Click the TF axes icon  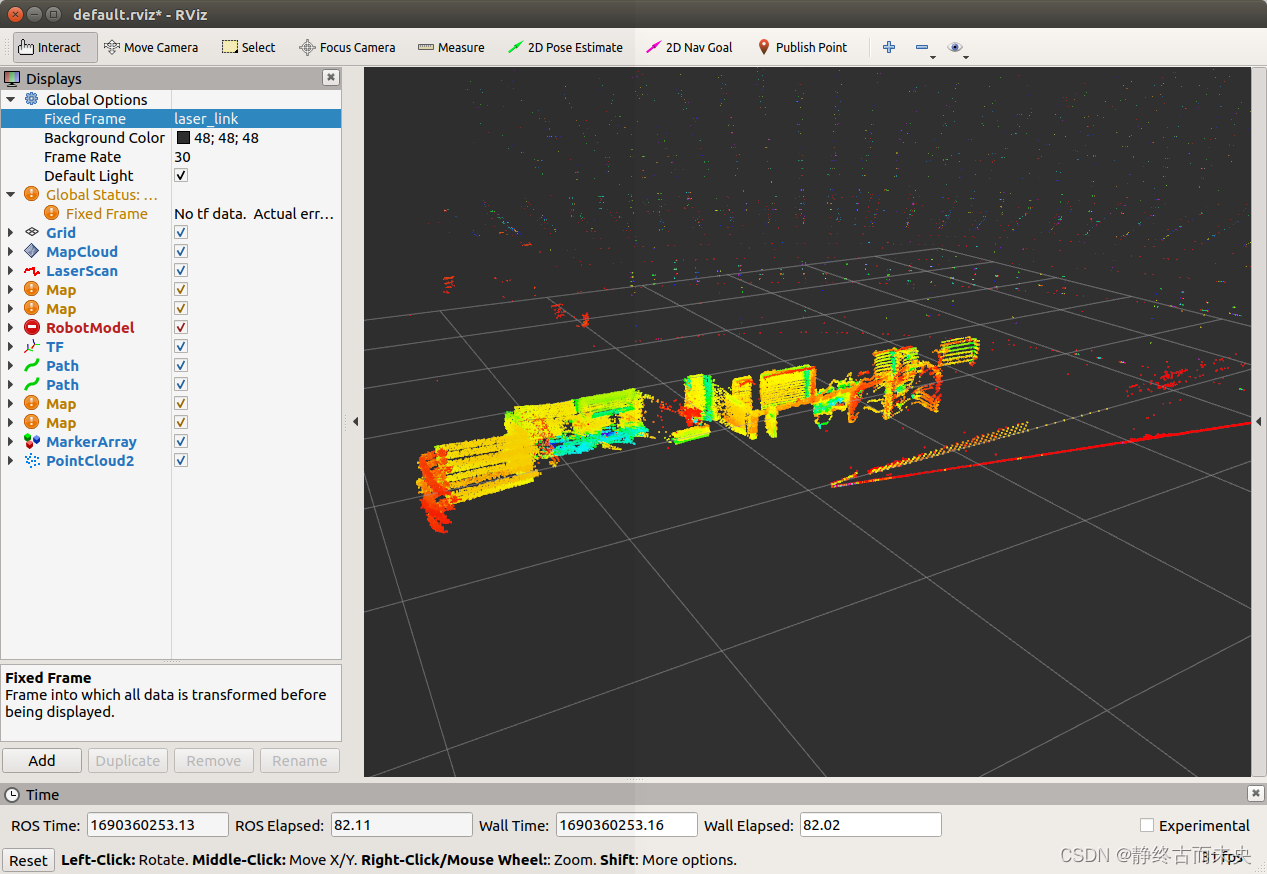tap(32, 346)
